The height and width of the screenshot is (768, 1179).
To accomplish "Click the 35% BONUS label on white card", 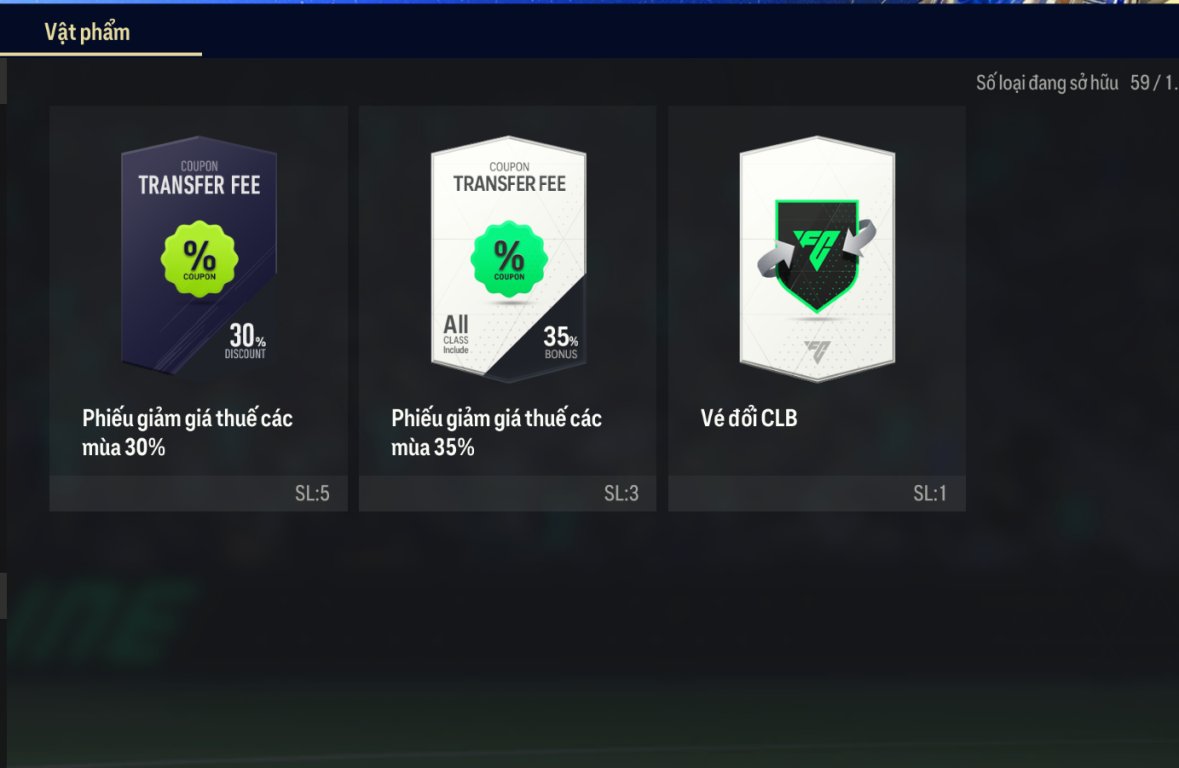I will coord(561,341).
